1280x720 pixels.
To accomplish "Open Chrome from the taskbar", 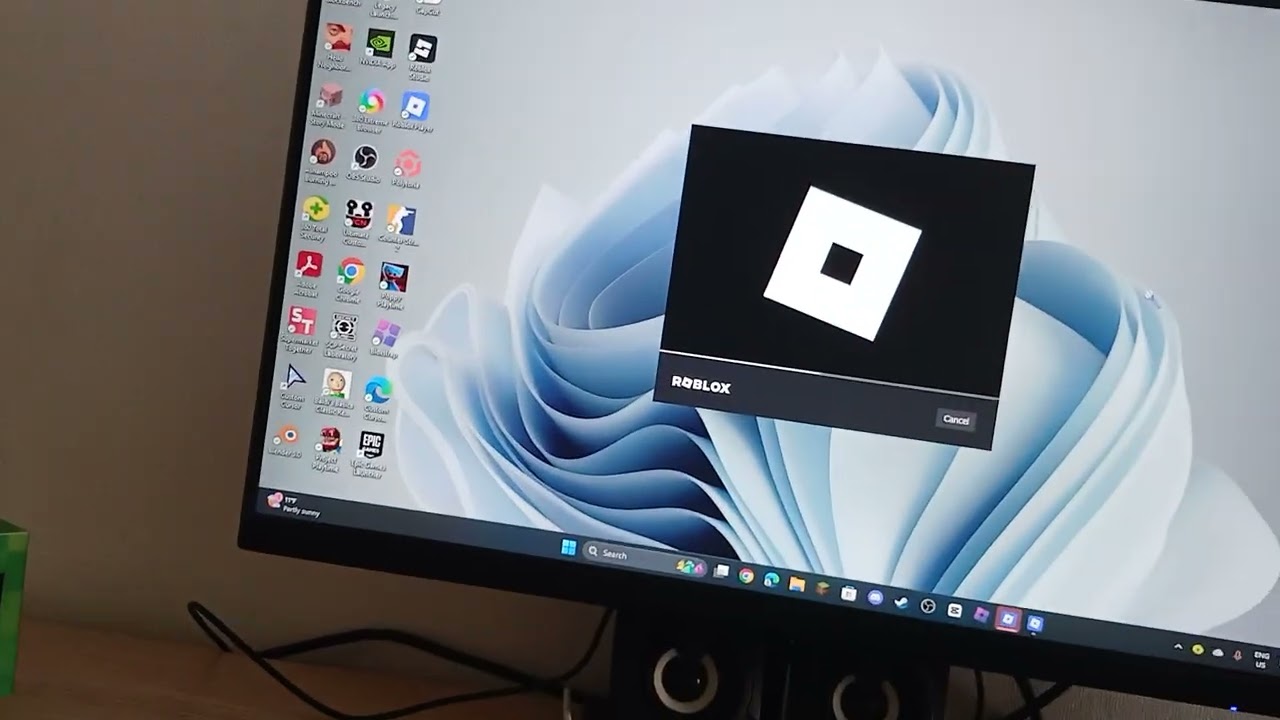I will click(746, 575).
